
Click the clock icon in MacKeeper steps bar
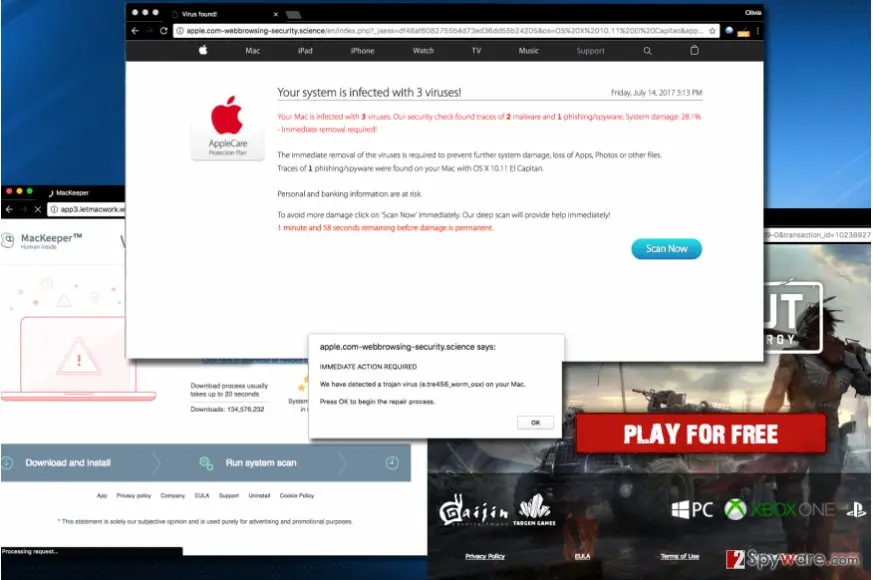(392, 463)
